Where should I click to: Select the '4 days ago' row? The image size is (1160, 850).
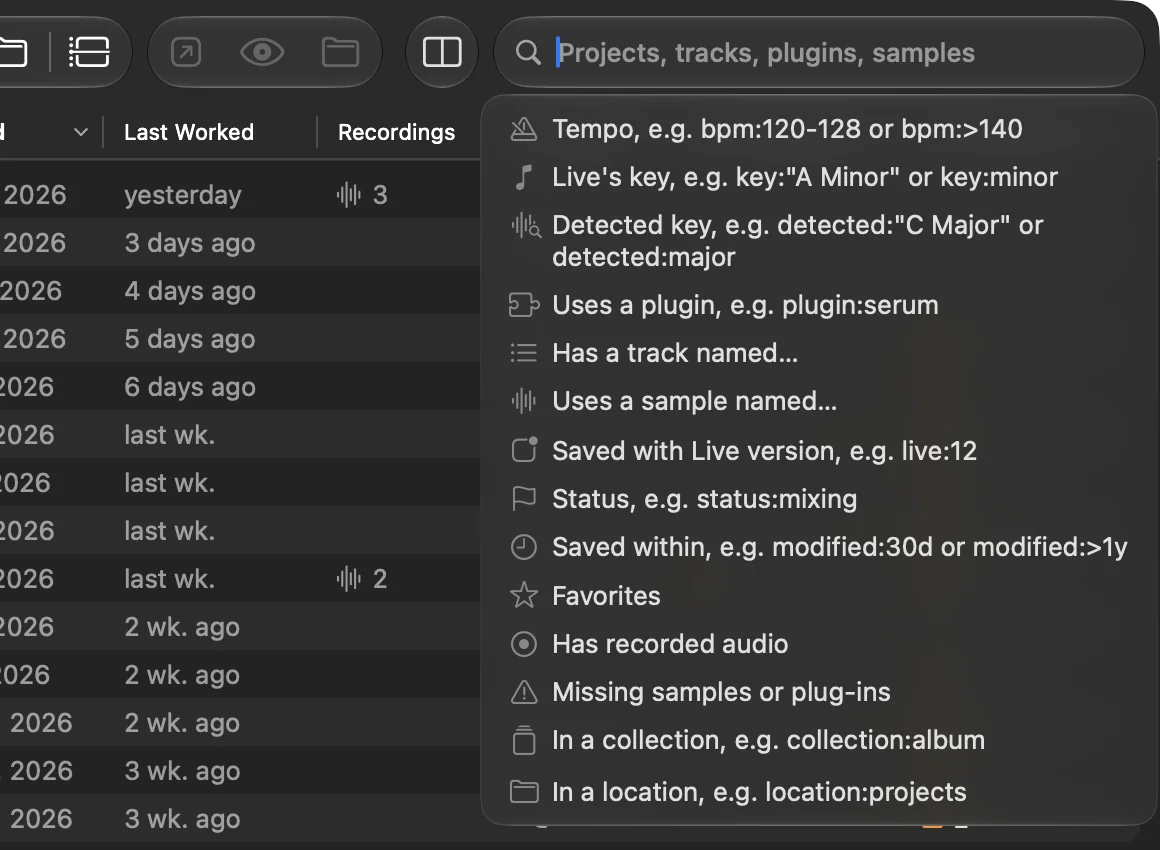(x=240, y=291)
